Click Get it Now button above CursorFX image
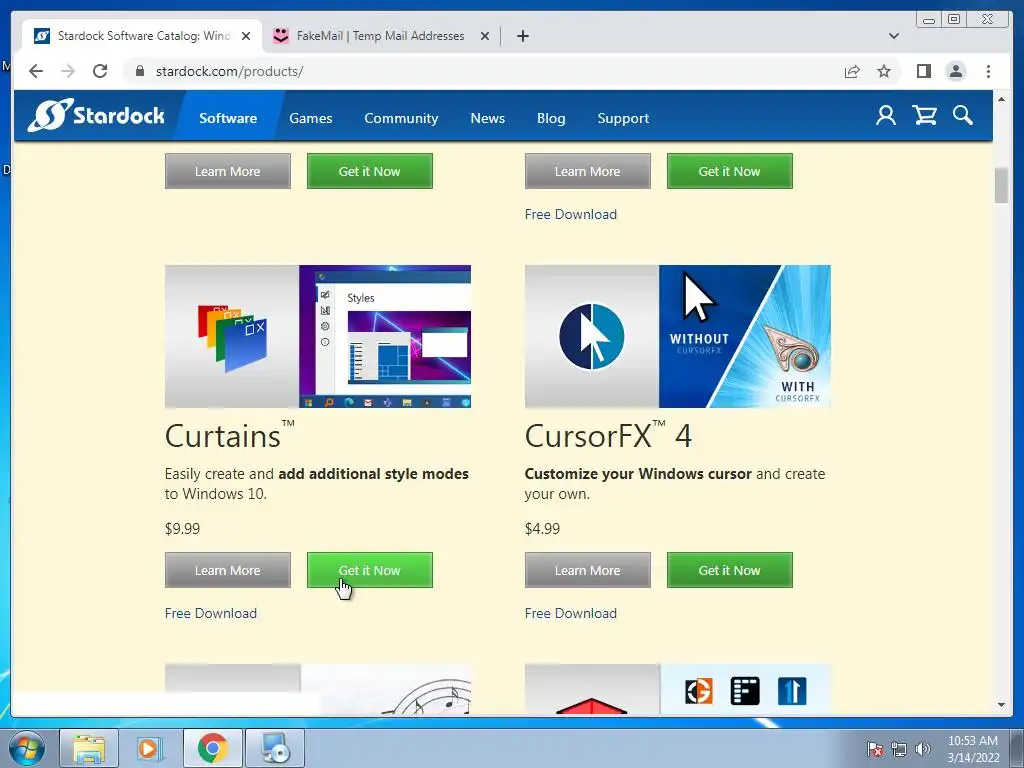 (729, 171)
